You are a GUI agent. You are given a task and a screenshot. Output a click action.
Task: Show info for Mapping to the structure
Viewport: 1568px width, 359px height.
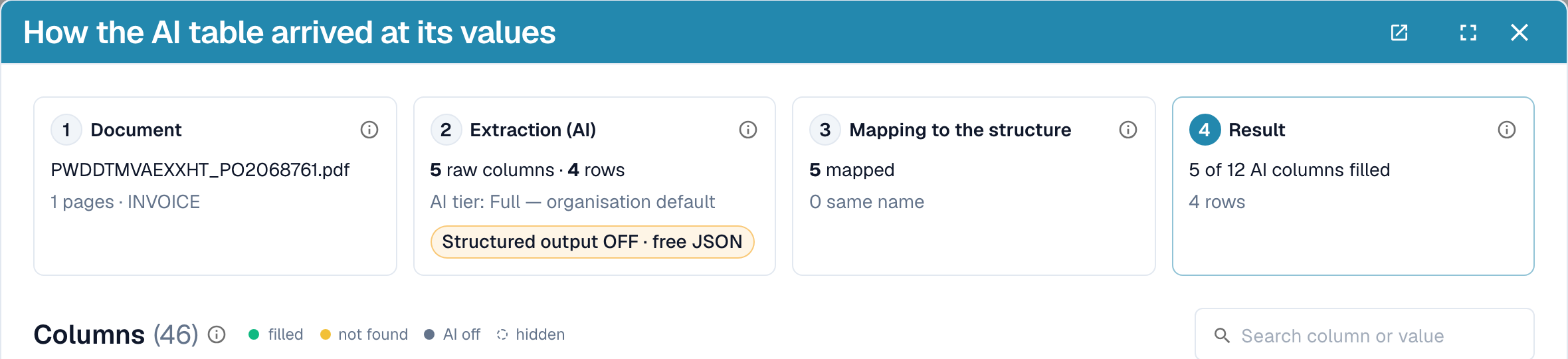[1128, 130]
